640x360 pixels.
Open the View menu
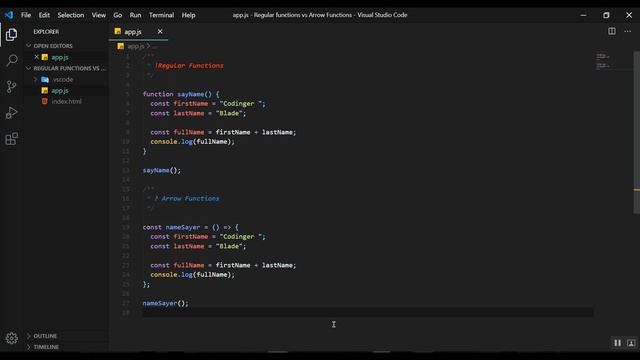click(x=98, y=15)
